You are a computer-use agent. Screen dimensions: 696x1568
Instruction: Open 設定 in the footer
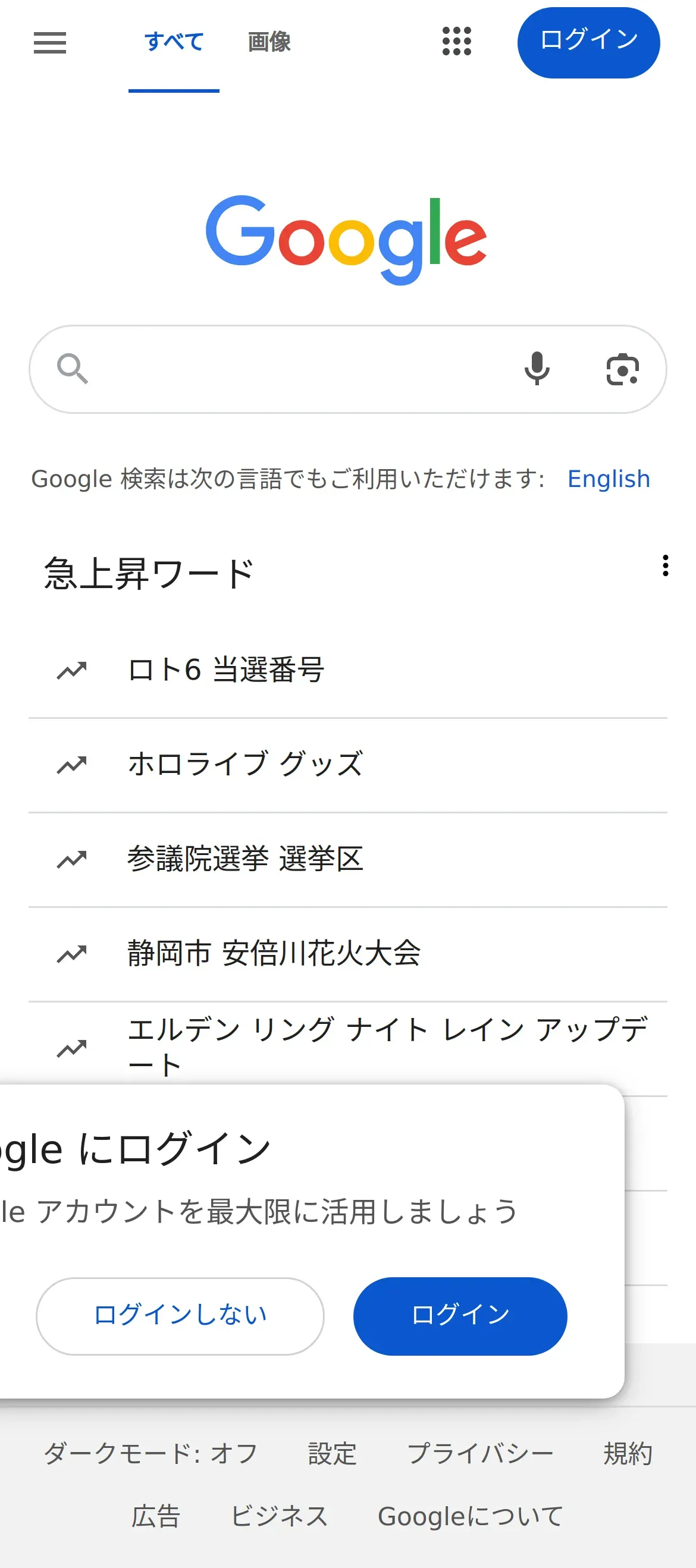click(333, 1454)
